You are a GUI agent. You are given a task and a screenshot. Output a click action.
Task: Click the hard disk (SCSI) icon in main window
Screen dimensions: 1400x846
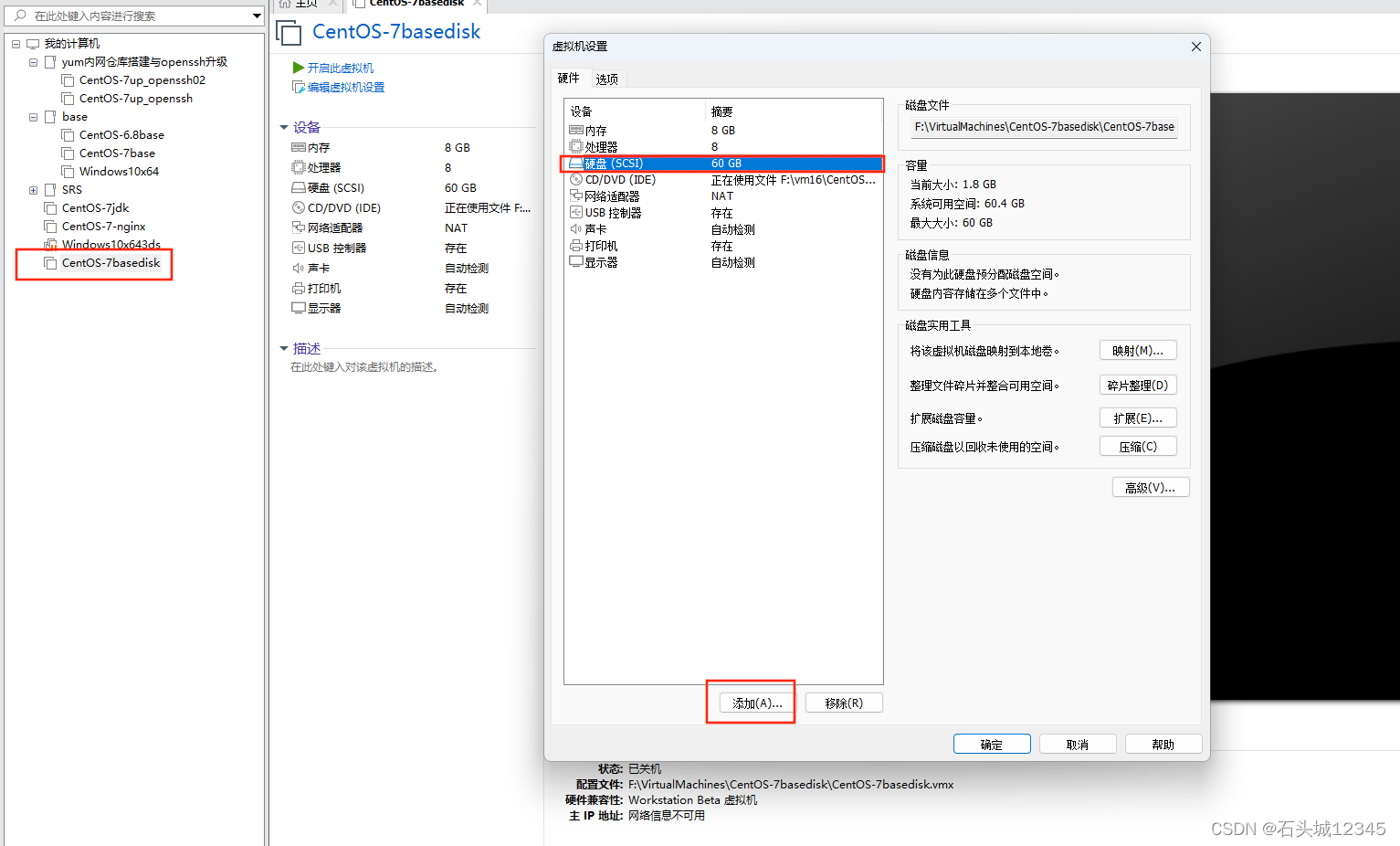tap(298, 187)
